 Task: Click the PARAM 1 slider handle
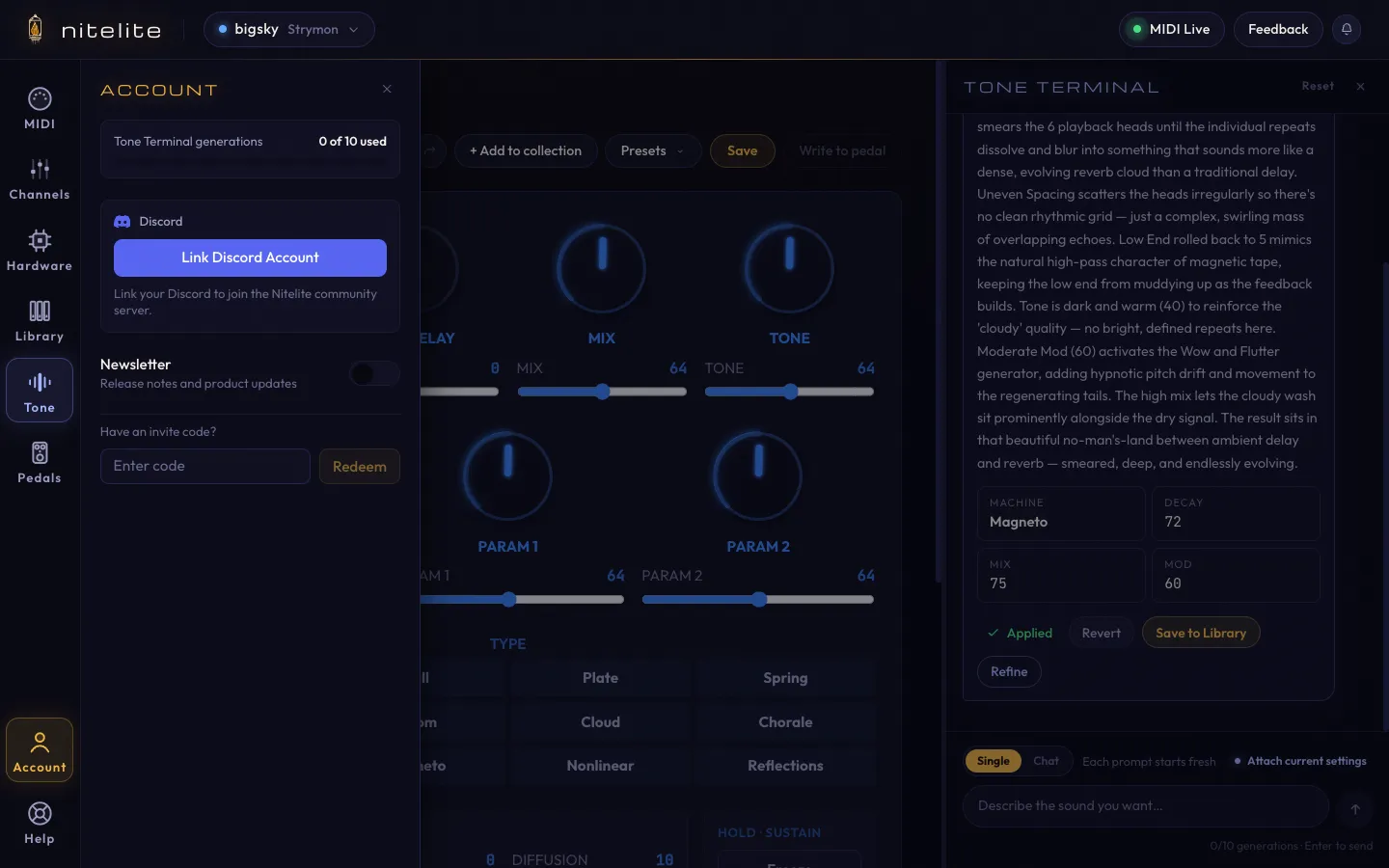coord(509,600)
